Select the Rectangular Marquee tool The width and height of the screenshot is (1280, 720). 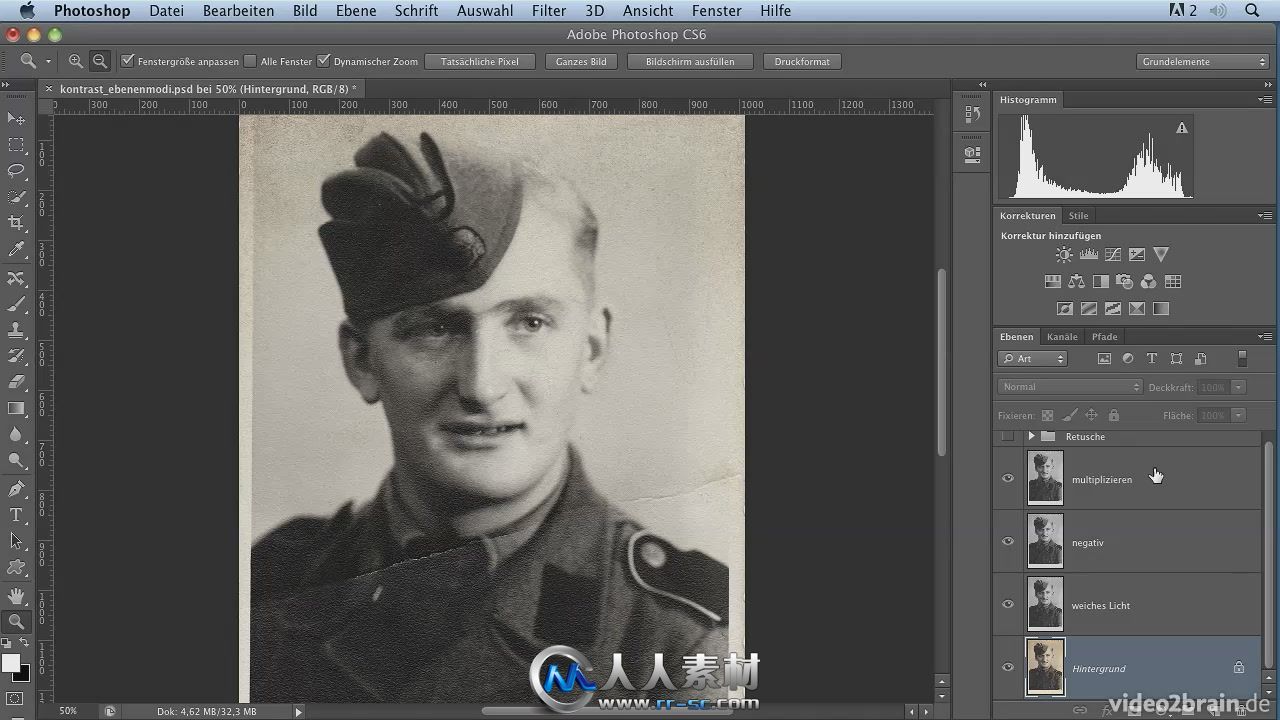[x=16, y=145]
